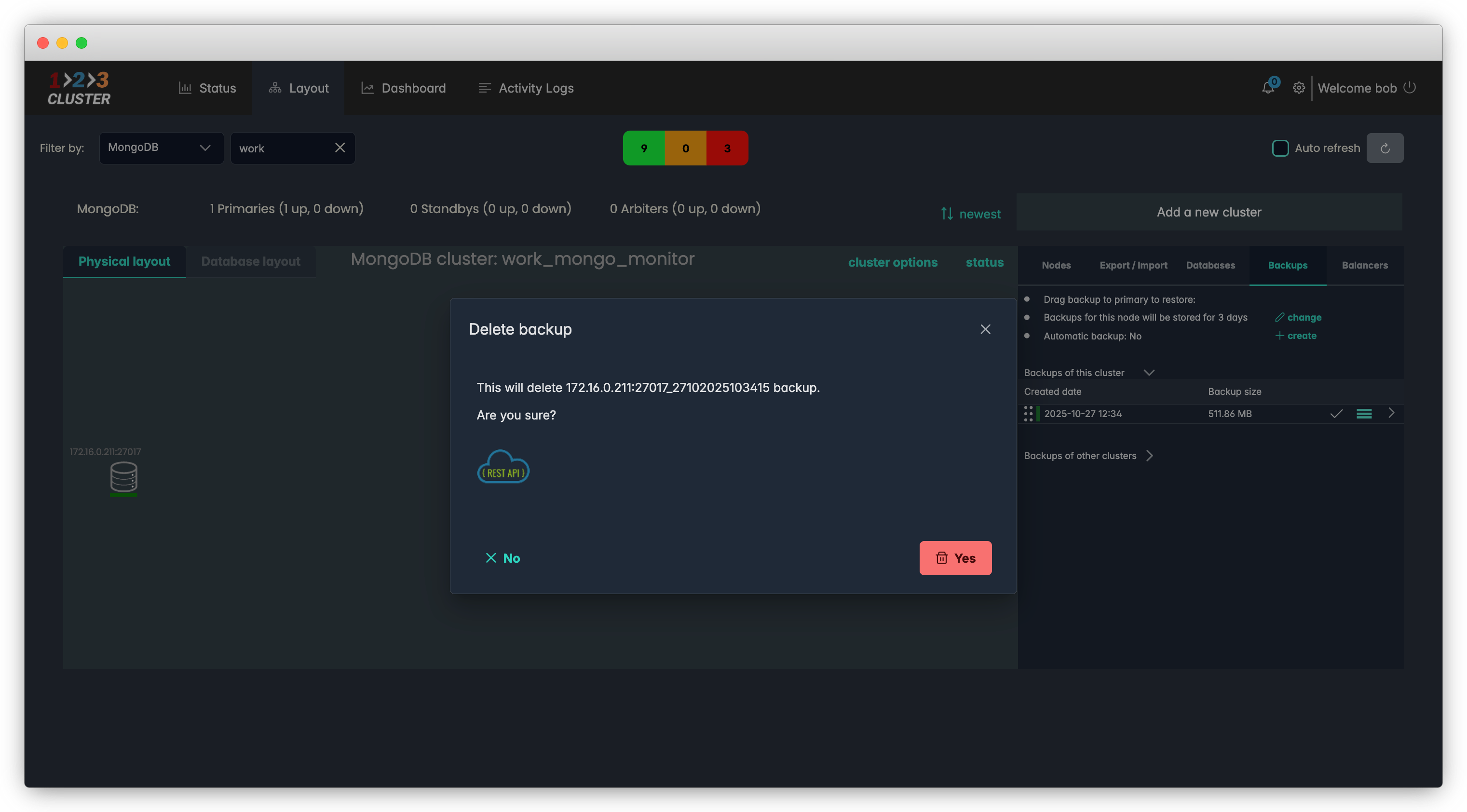Clear the 'work' filter text
The width and height of the screenshot is (1467, 812).
[340, 148]
